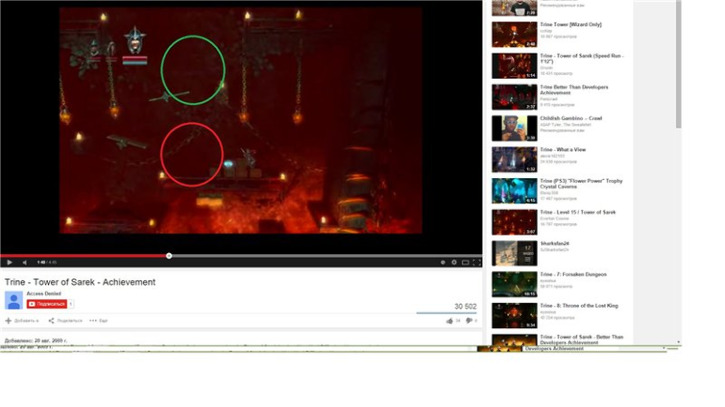The height and width of the screenshot is (407, 725).
Task: Open Trine - 8: Throne of the Lost King thumbnail
Action: (514, 316)
